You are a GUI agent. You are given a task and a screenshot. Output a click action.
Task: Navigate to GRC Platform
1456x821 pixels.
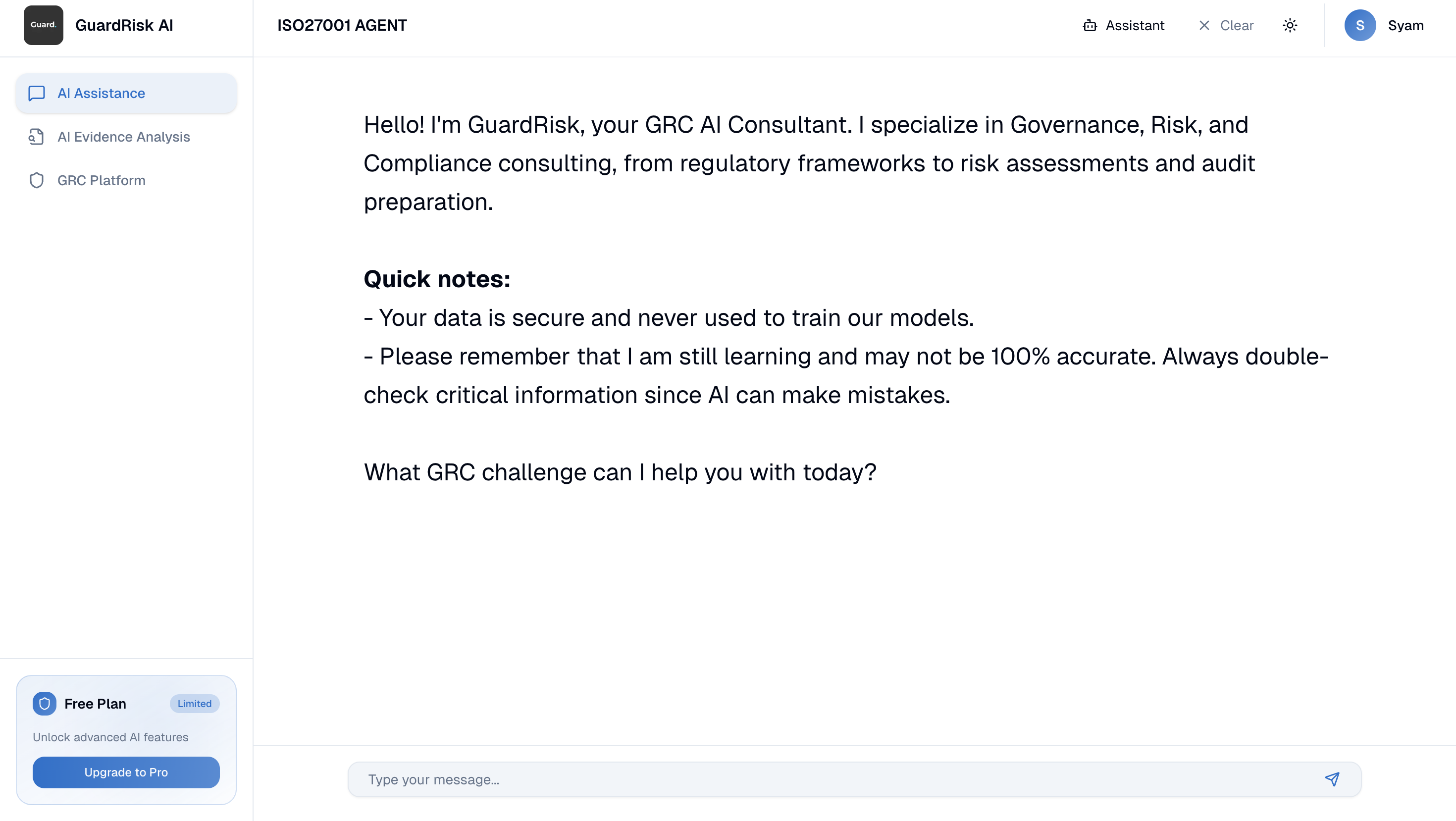pyautogui.click(x=101, y=180)
